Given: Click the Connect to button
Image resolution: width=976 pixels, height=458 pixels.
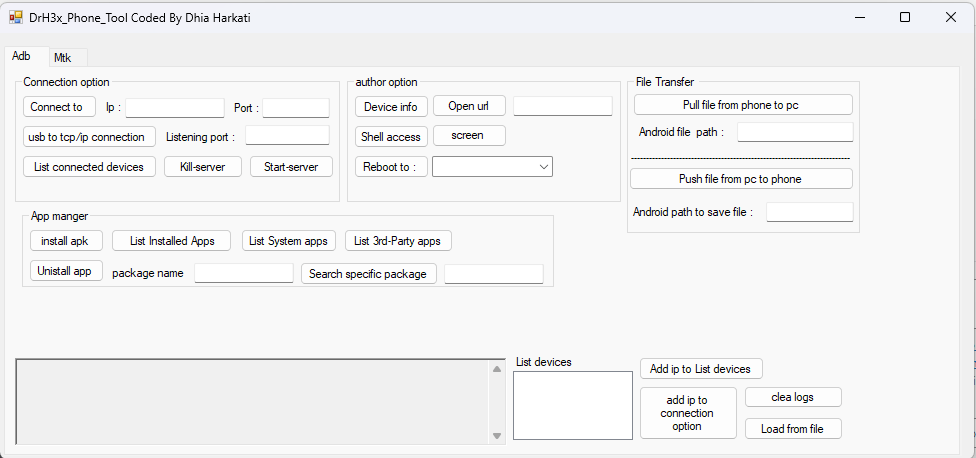Looking at the screenshot, I should [x=60, y=107].
